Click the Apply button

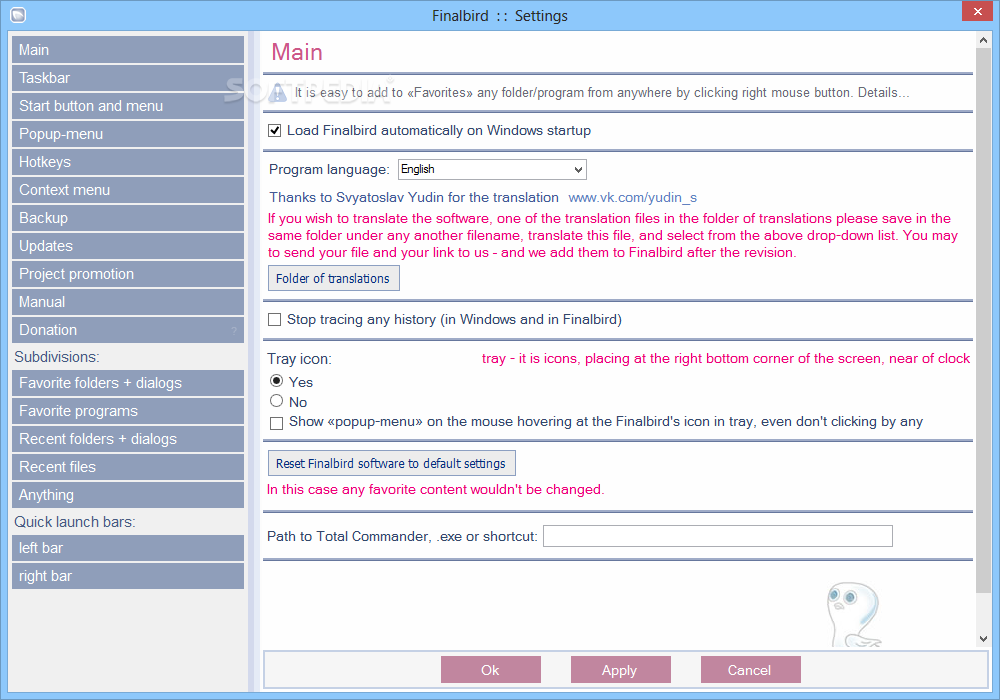pyautogui.click(x=620, y=670)
